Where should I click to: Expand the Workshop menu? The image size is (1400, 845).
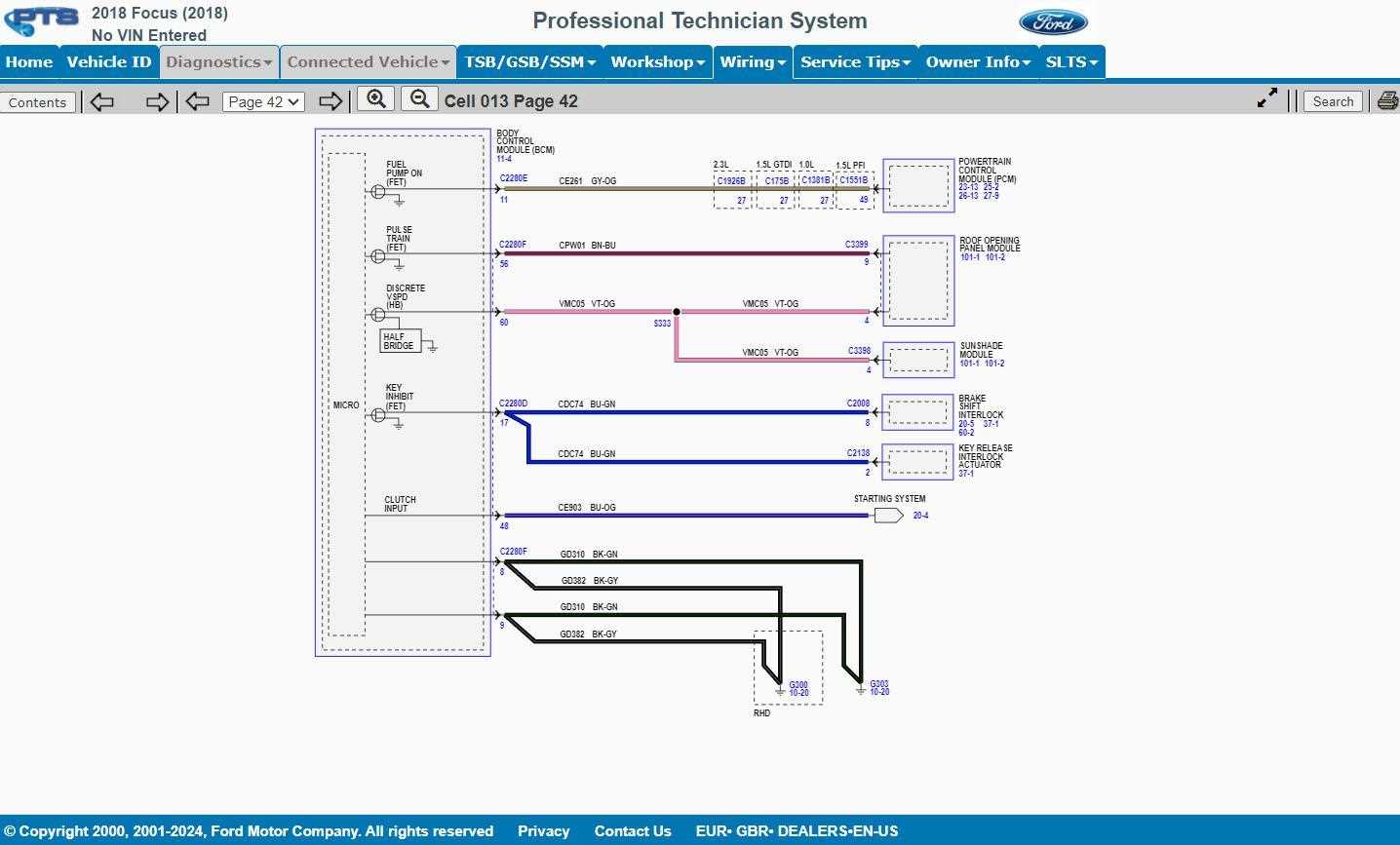[657, 61]
